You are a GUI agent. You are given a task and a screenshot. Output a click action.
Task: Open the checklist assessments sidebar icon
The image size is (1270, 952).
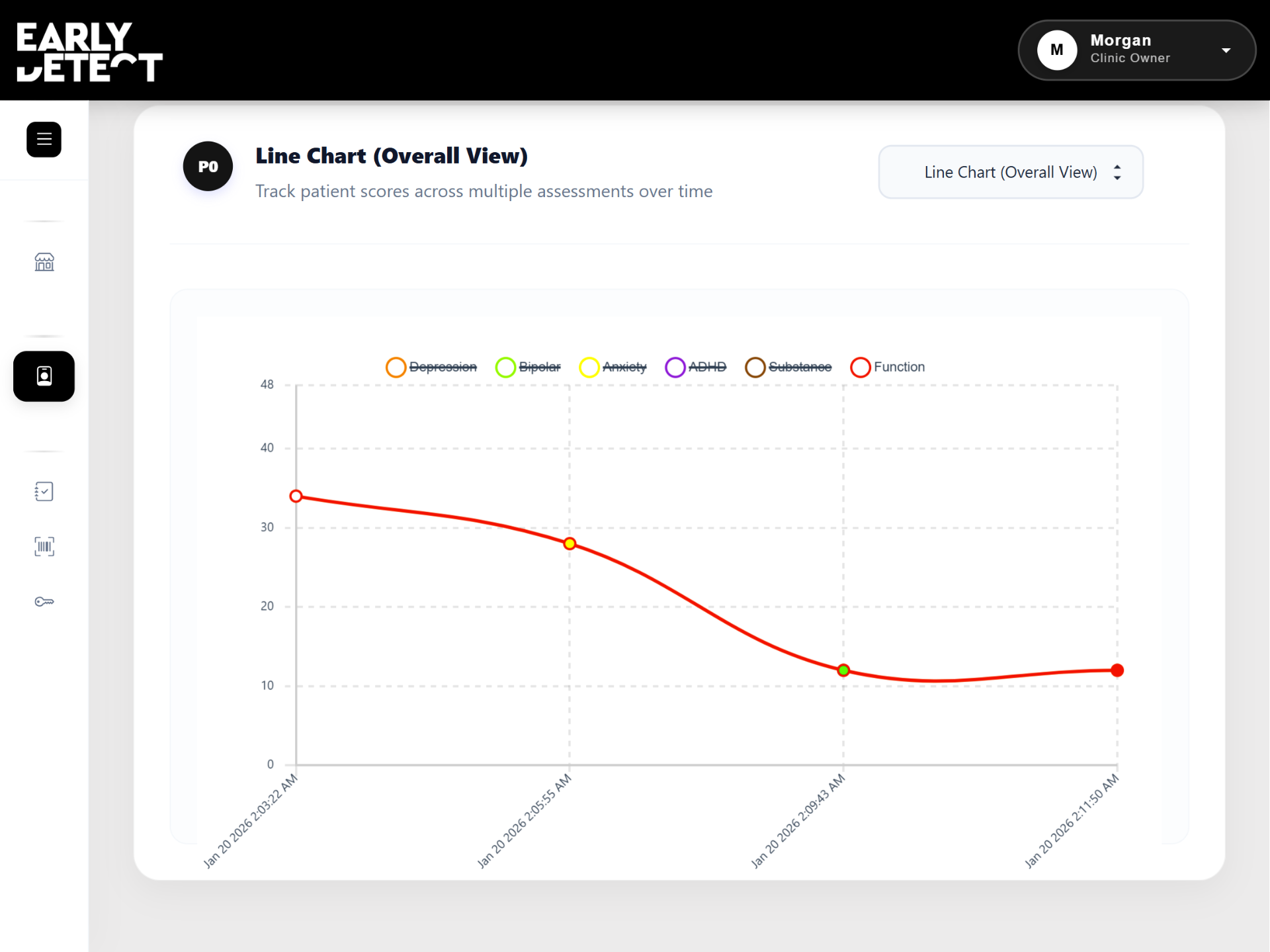[44, 492]
